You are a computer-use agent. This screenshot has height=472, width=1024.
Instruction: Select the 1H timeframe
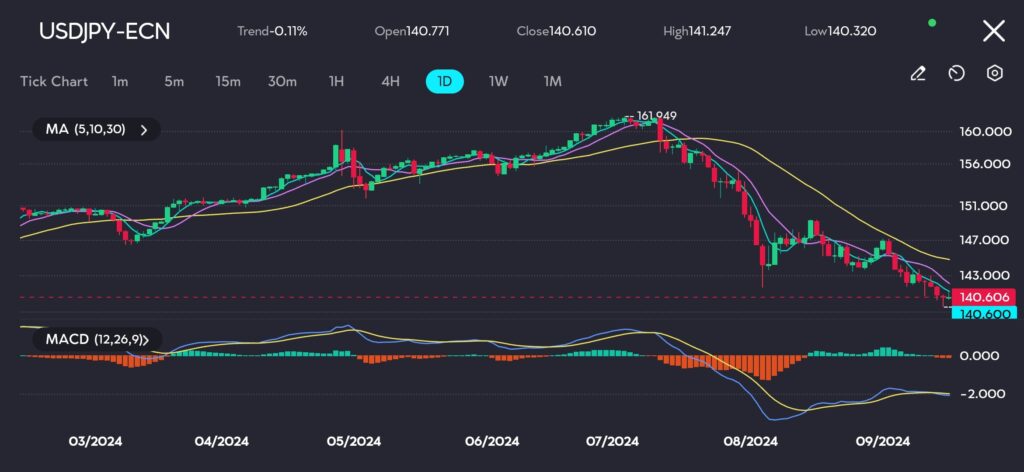point(337,81)
